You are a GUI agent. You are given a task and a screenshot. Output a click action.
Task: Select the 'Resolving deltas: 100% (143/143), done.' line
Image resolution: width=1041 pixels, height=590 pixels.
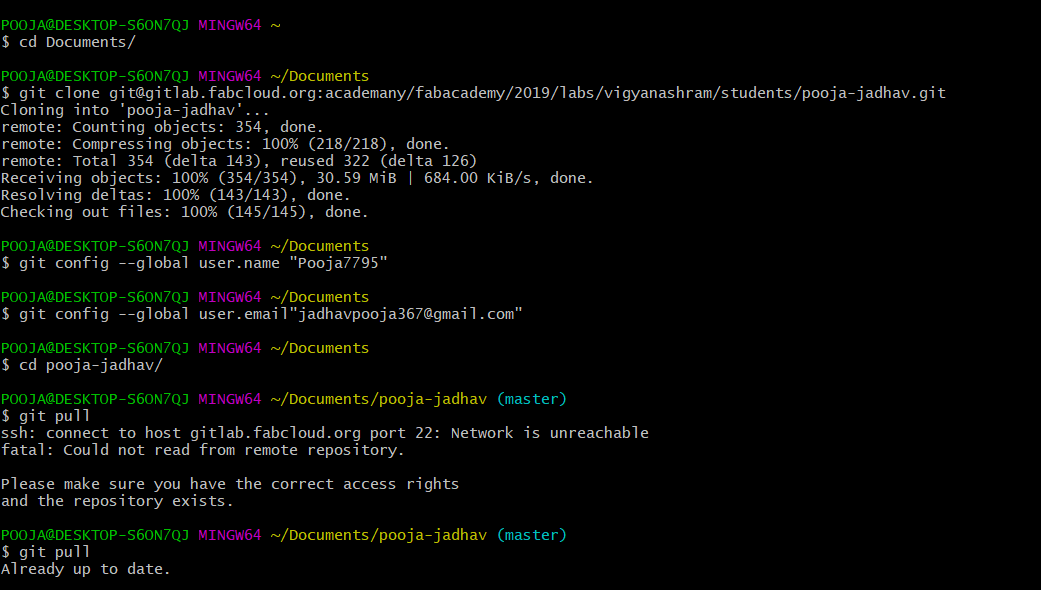[176, 195]
